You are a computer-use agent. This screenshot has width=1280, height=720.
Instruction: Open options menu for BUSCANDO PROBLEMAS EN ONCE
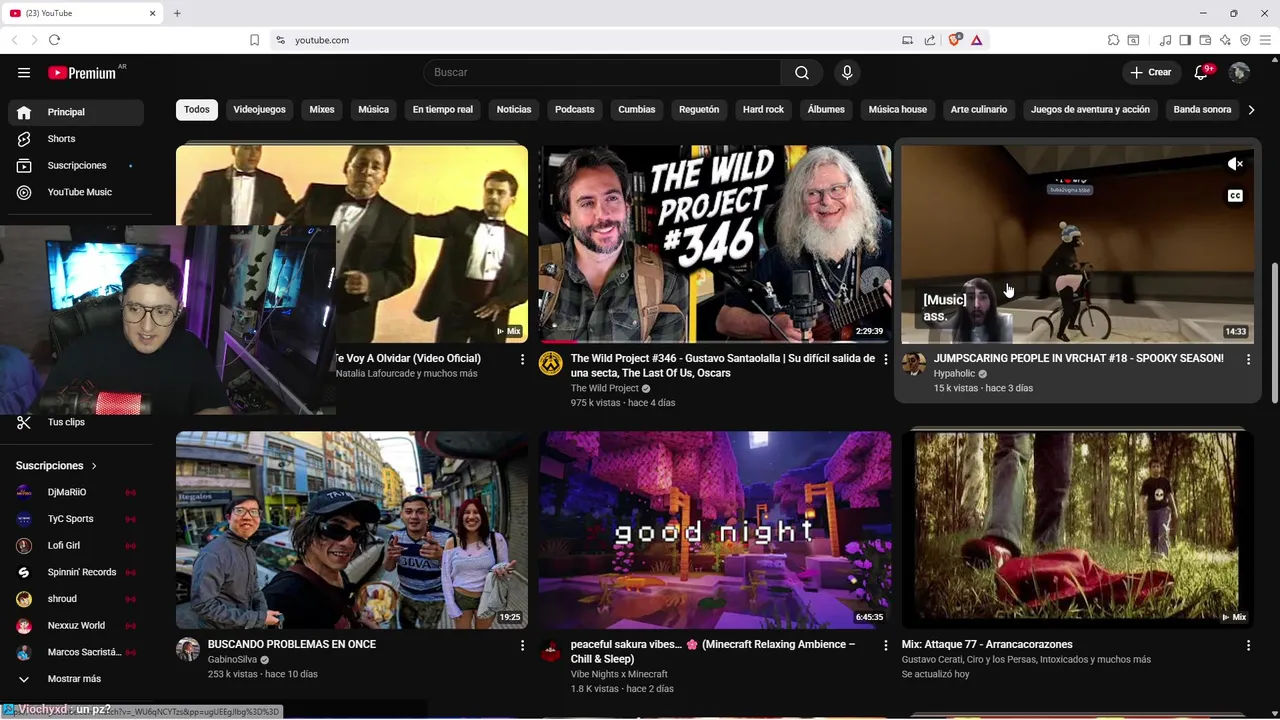pos(522,646)
